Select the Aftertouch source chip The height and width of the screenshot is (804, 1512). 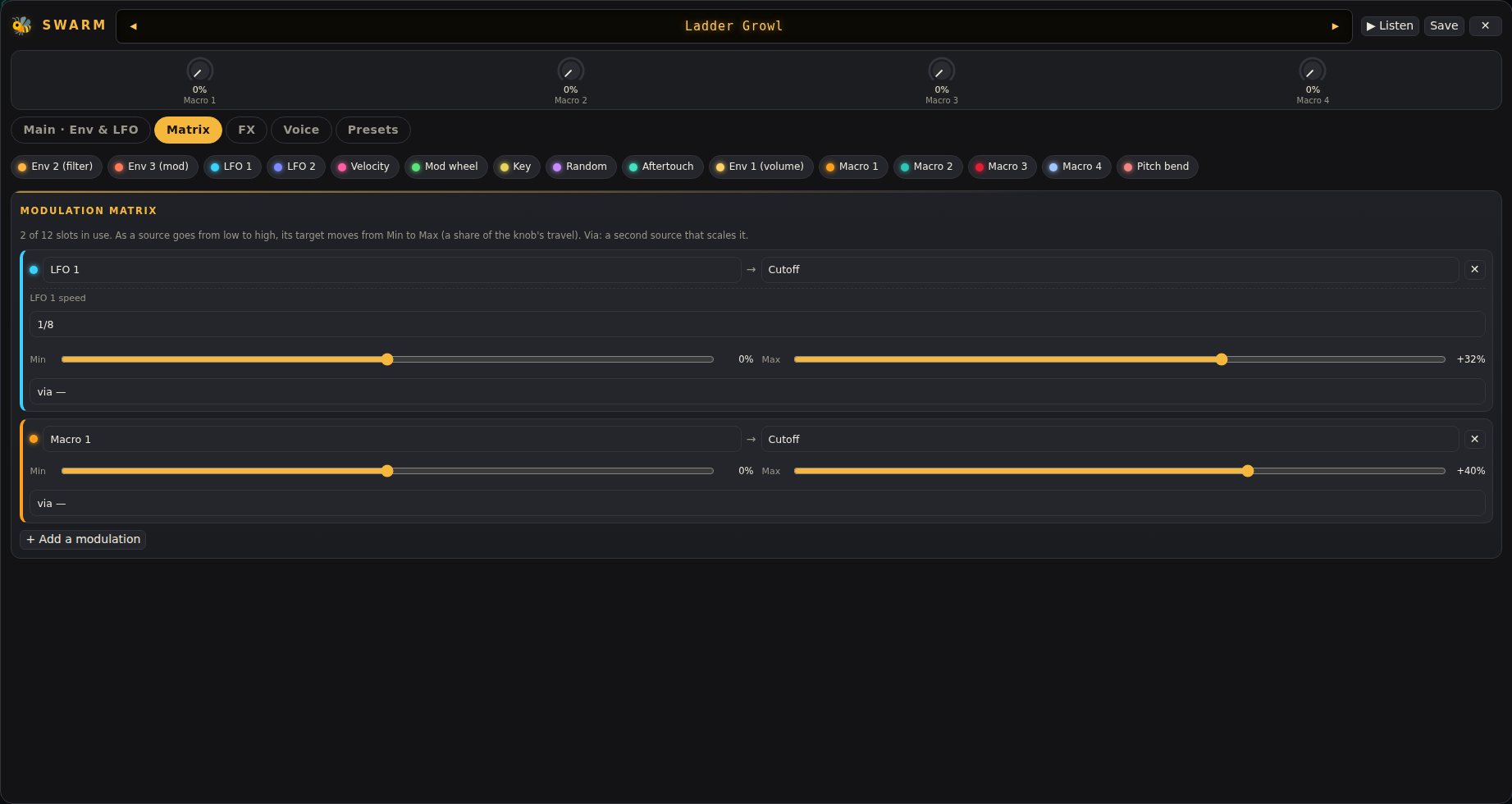(662, 167)
